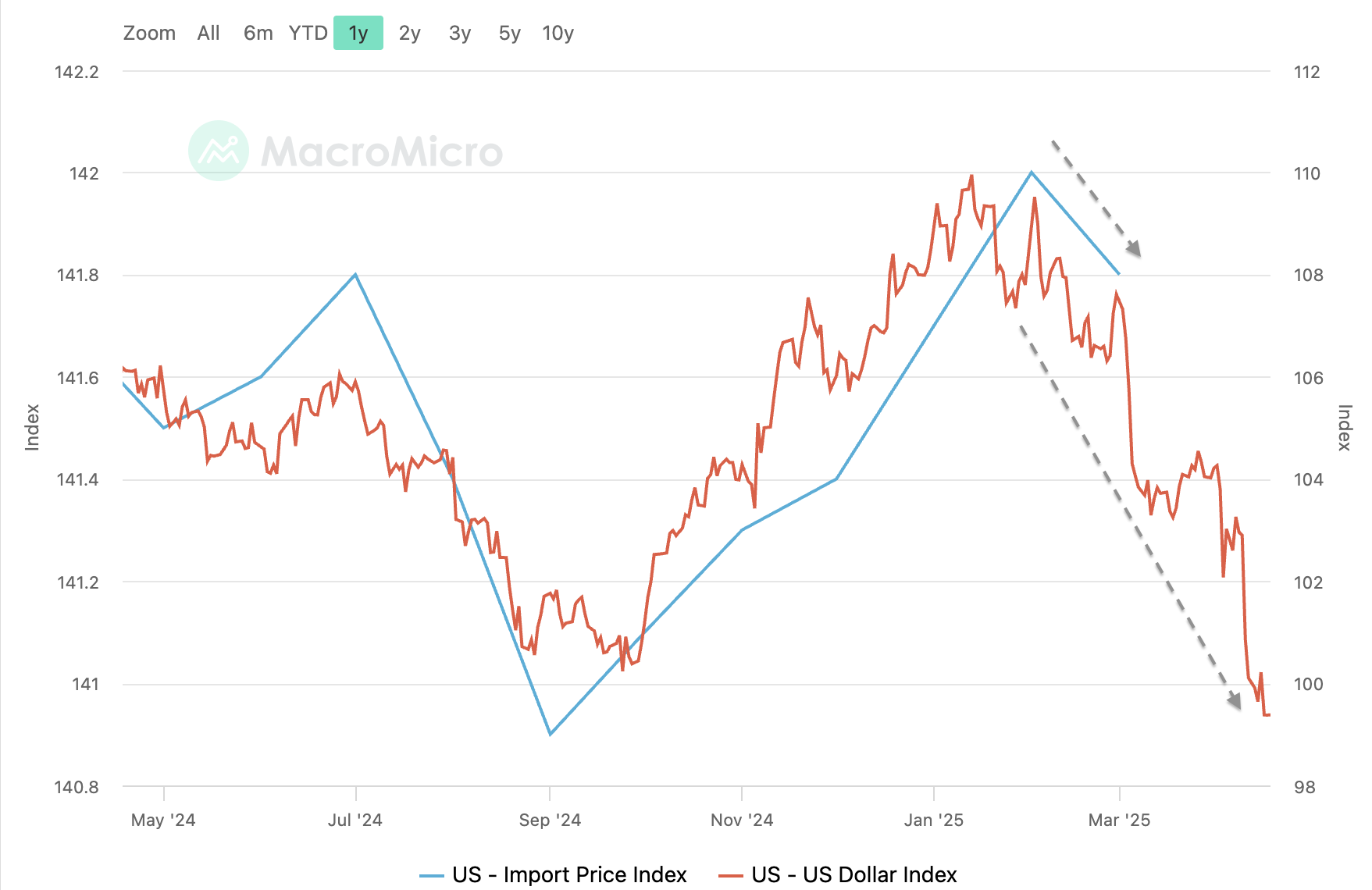The height and width of the screenshot is (890, 1372).
Task: Switch to 5y time range
Action: pos(509,34)
